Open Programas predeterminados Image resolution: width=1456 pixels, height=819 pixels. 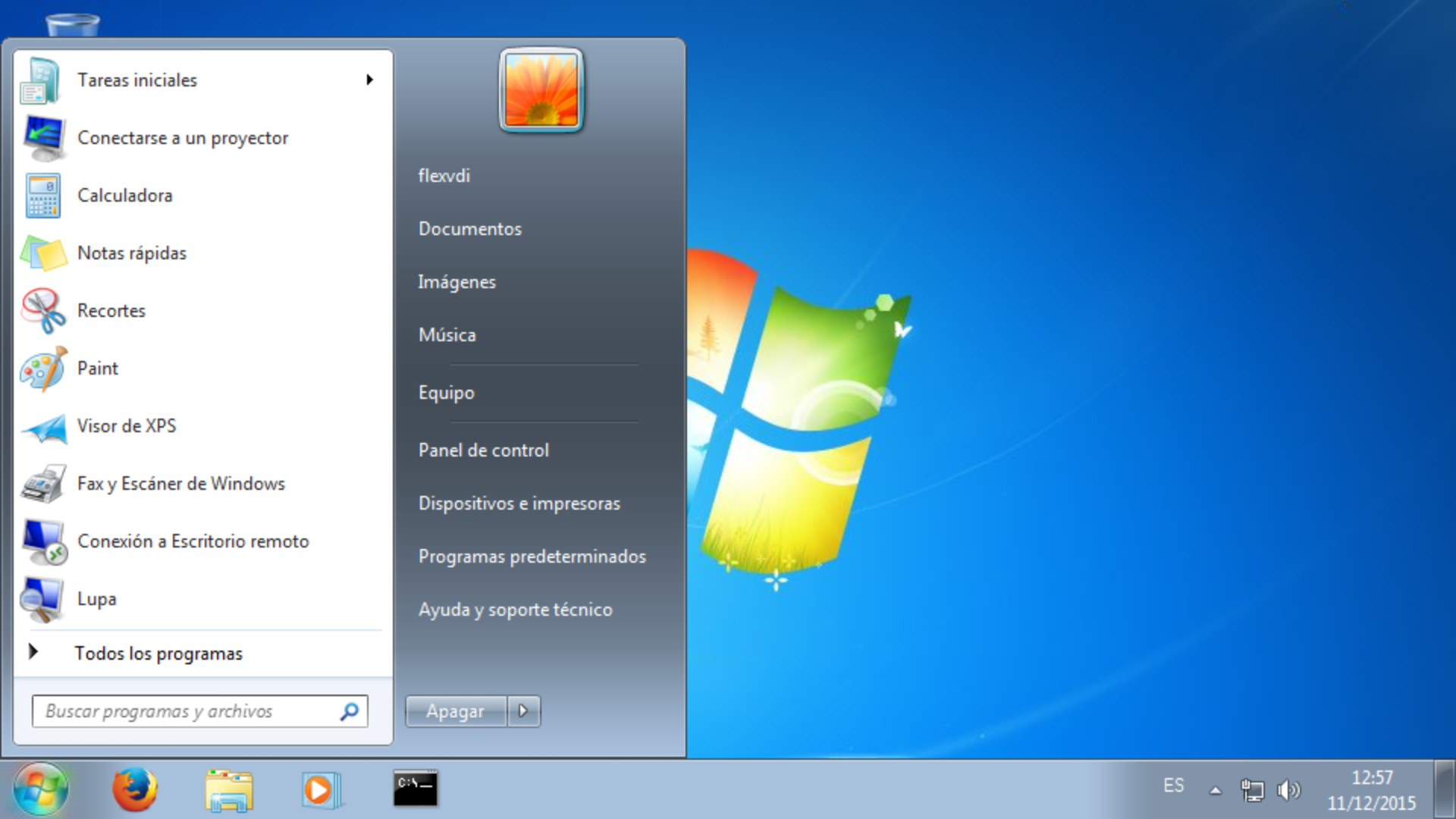pos(532,557)
